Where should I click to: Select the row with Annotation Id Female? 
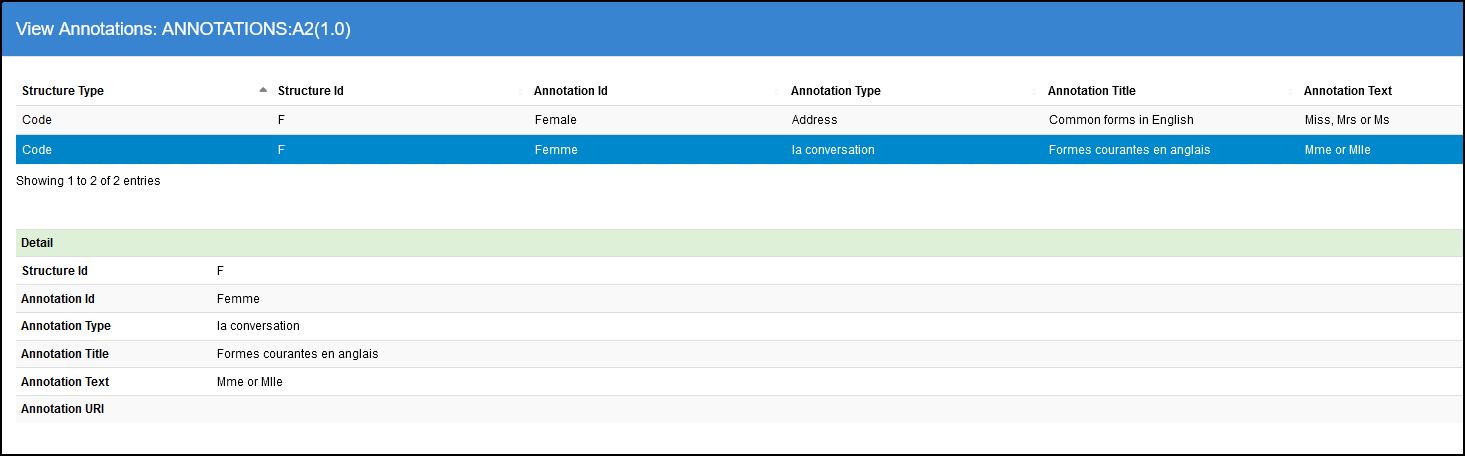point(556,120)
